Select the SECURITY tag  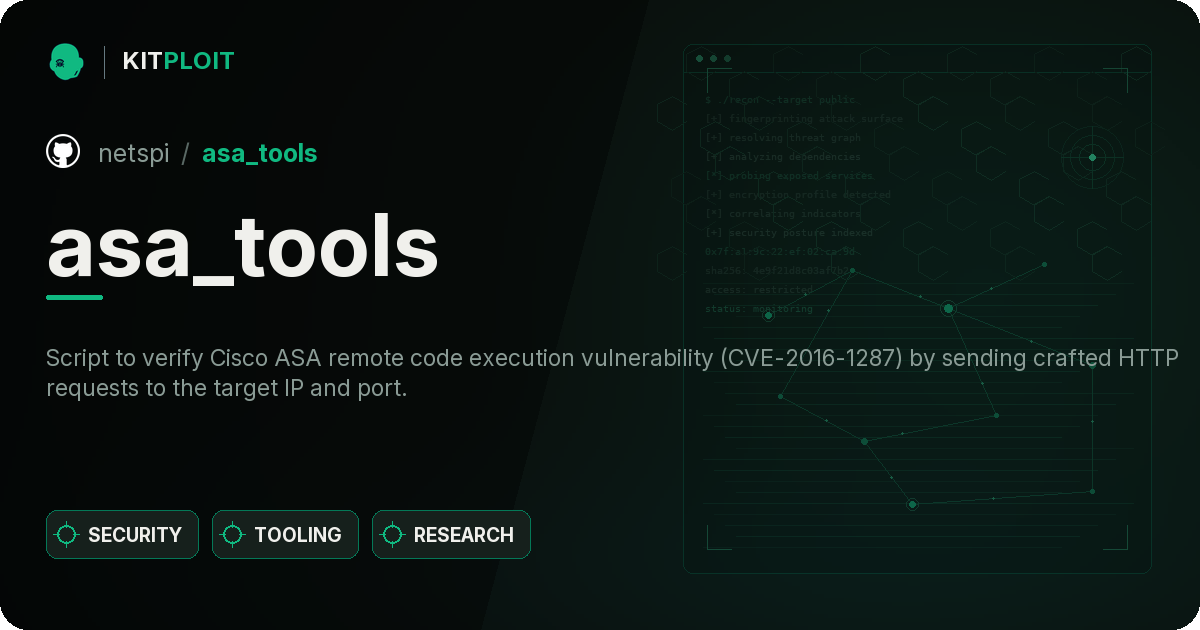122,535
